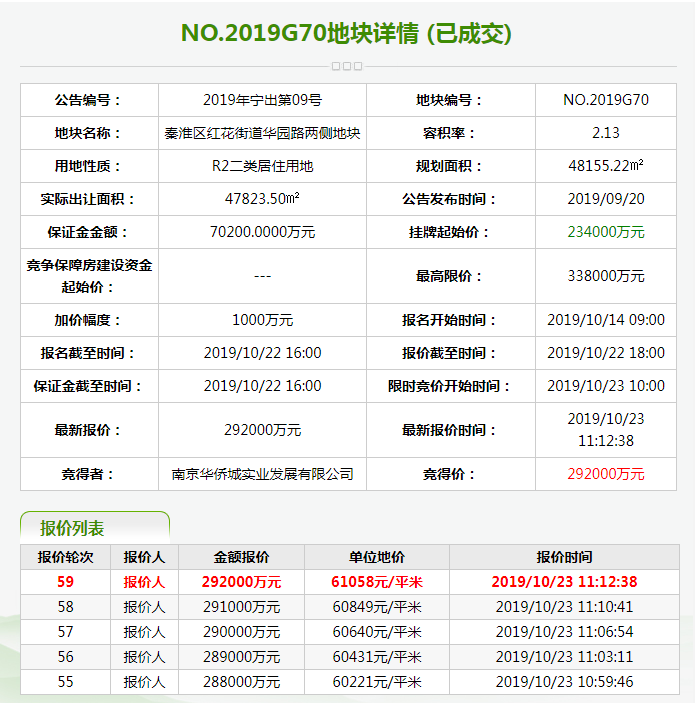Screen dimensions: 695x703
Task: Select round 55 quote amount 288000万元
Action: 241,682
